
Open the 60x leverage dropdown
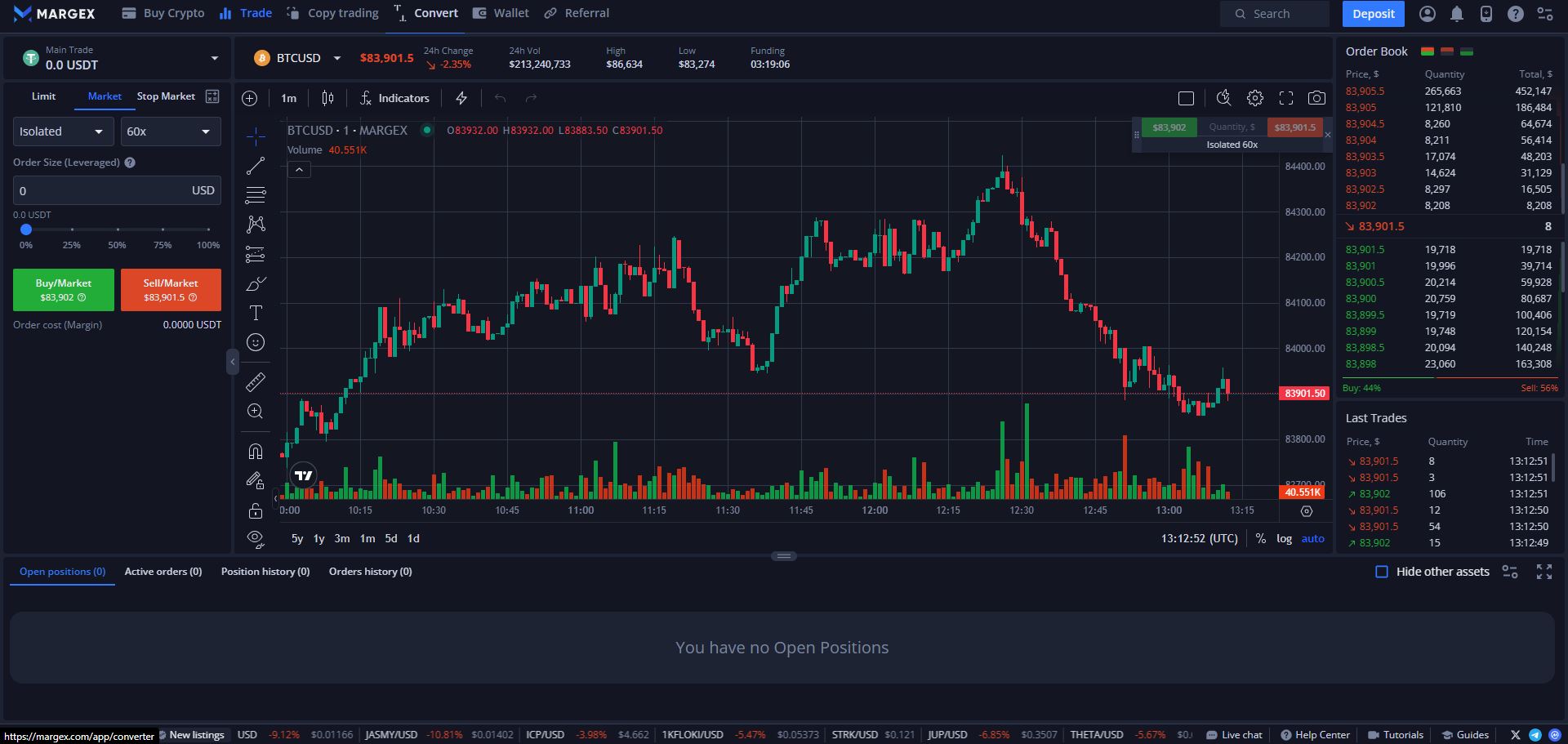coord(170,131)
